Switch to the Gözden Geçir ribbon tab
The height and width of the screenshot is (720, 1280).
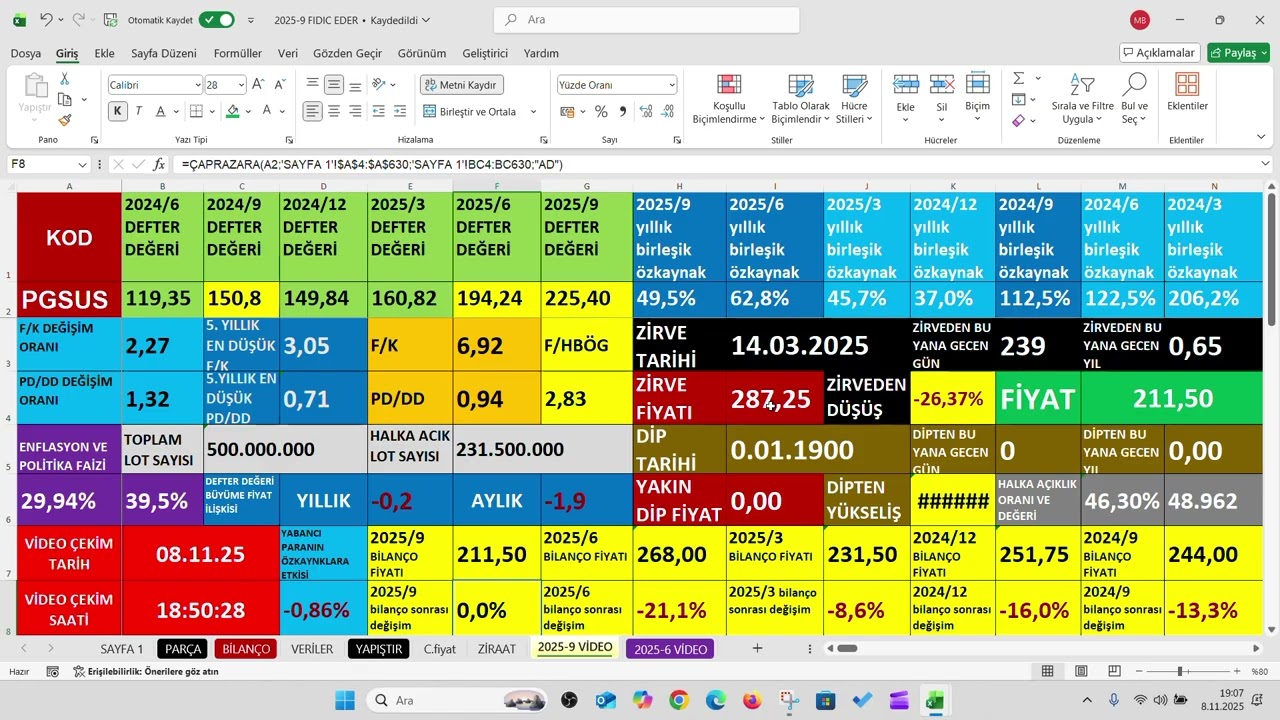348,53
